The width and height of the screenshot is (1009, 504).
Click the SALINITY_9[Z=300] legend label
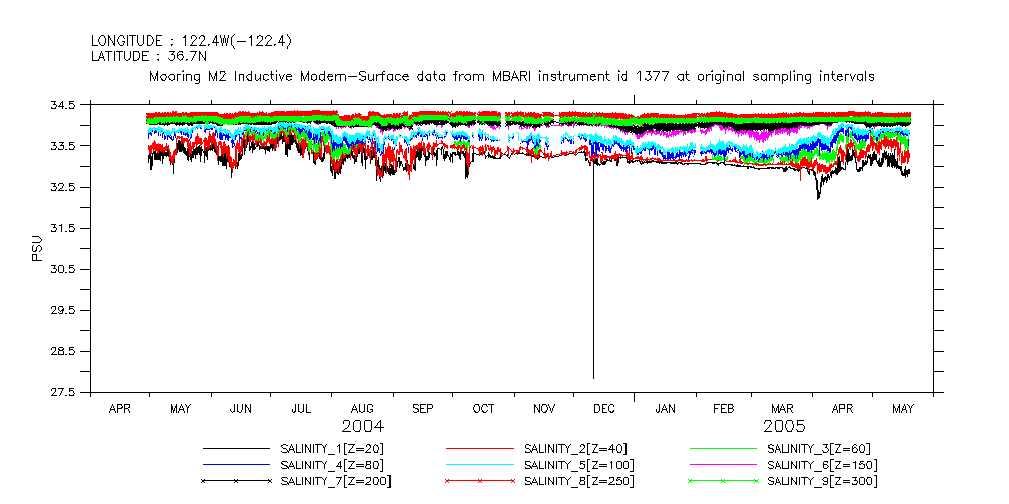pos(824,482)
